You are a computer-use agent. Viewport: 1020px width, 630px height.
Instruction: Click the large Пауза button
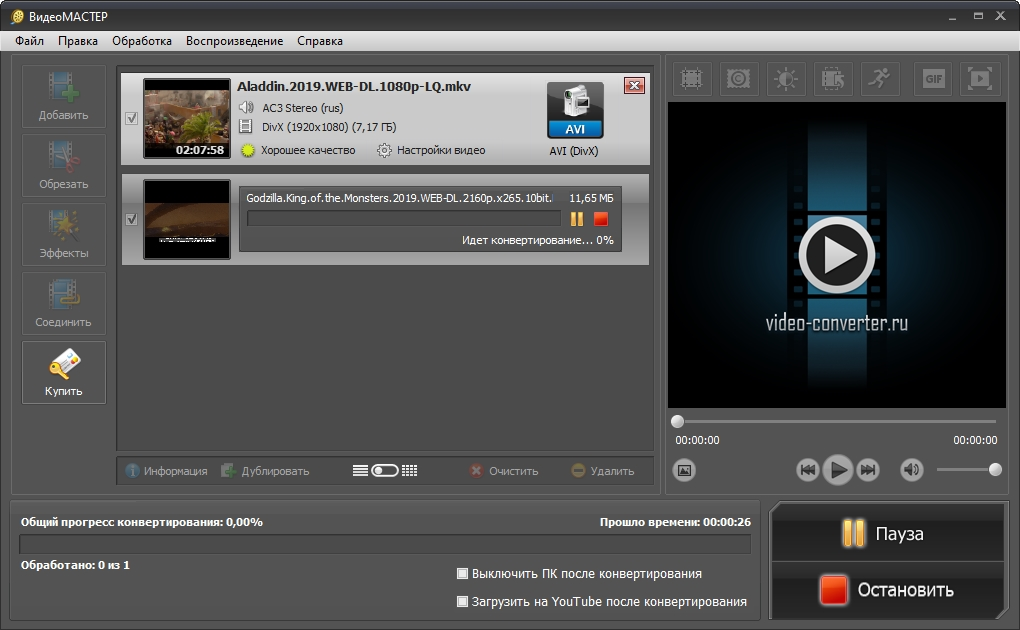click(x=888, y=533)
